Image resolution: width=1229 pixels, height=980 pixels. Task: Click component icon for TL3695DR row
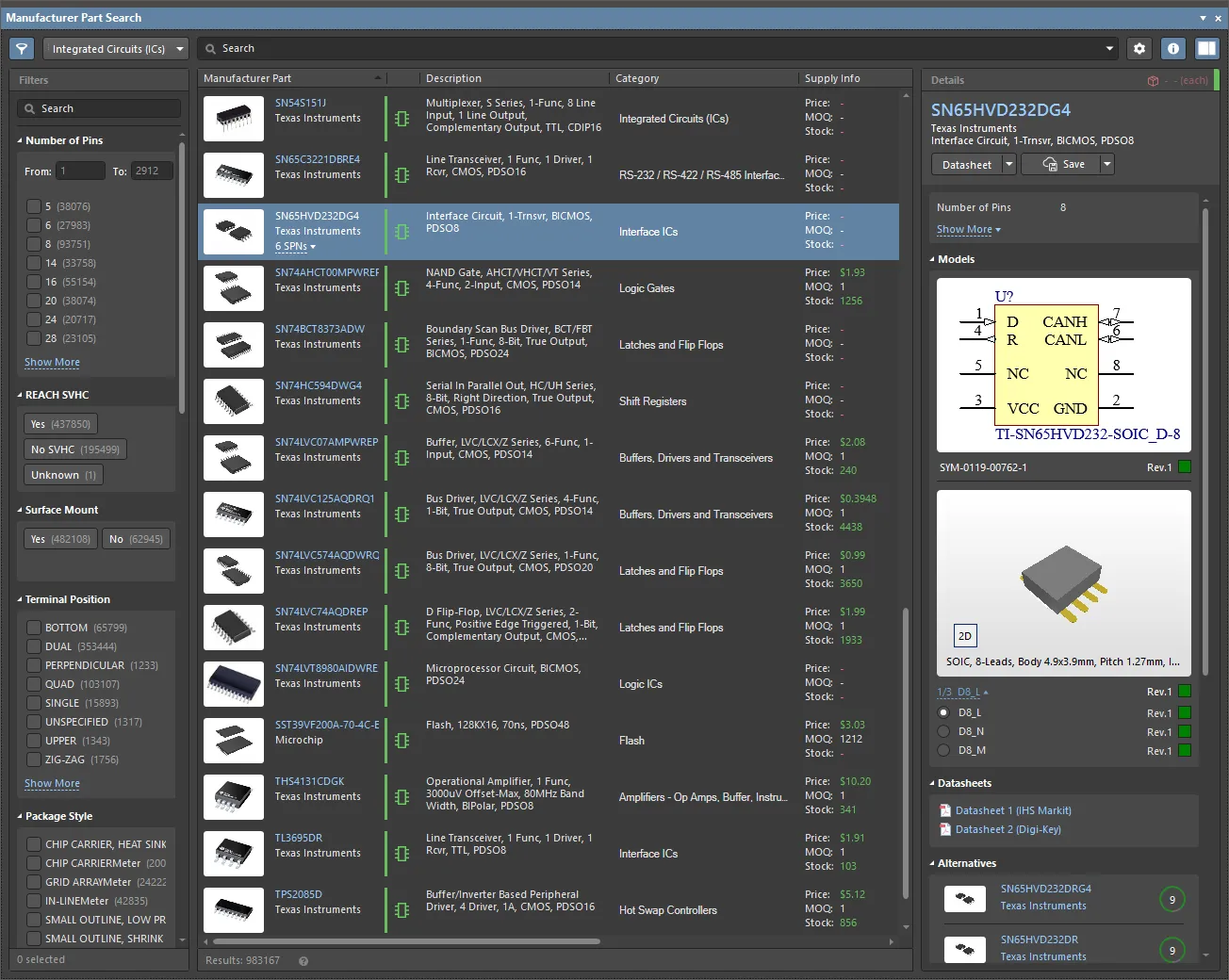point(402,854)
